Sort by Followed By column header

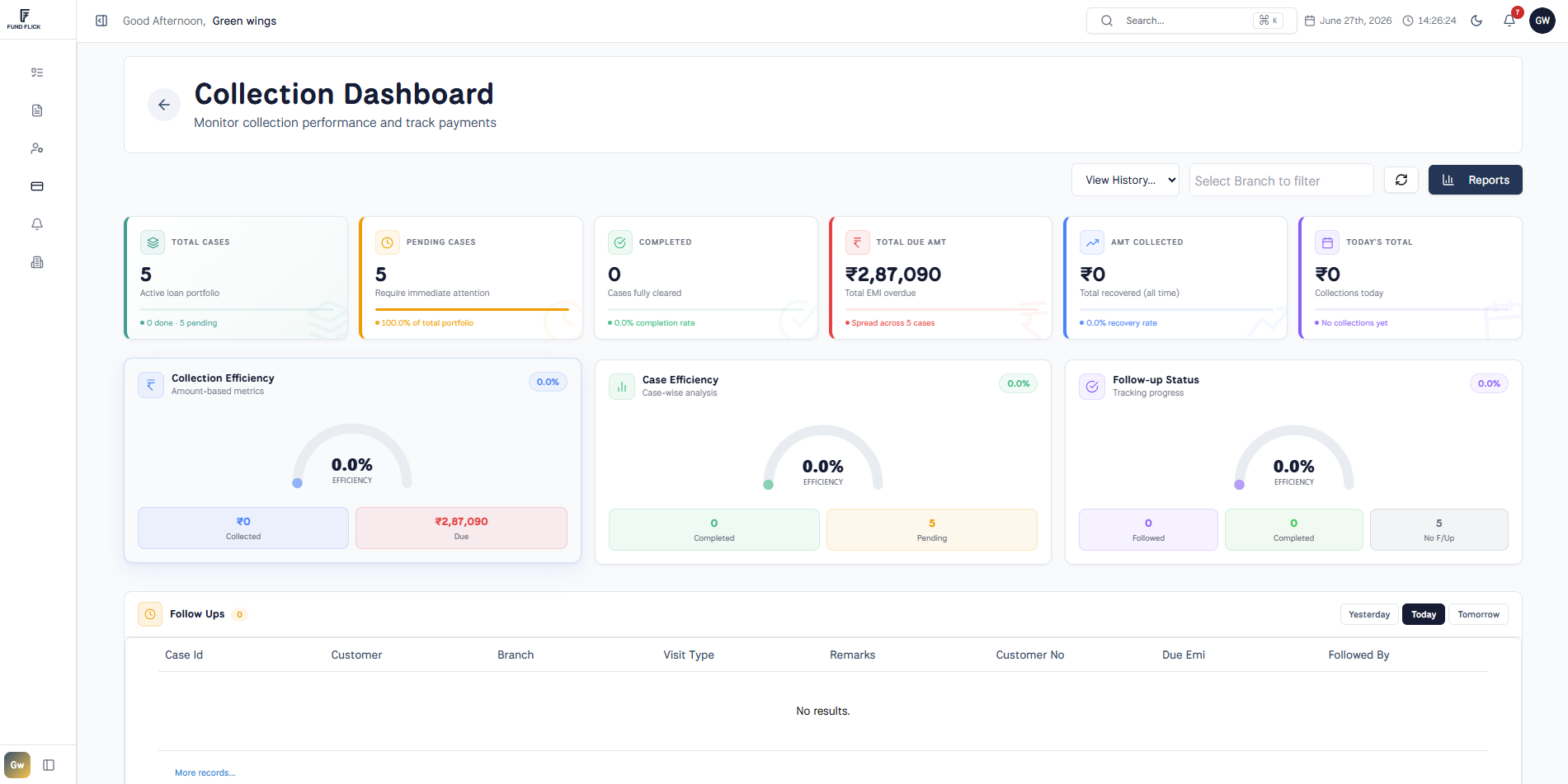[x=1358, y=655]
